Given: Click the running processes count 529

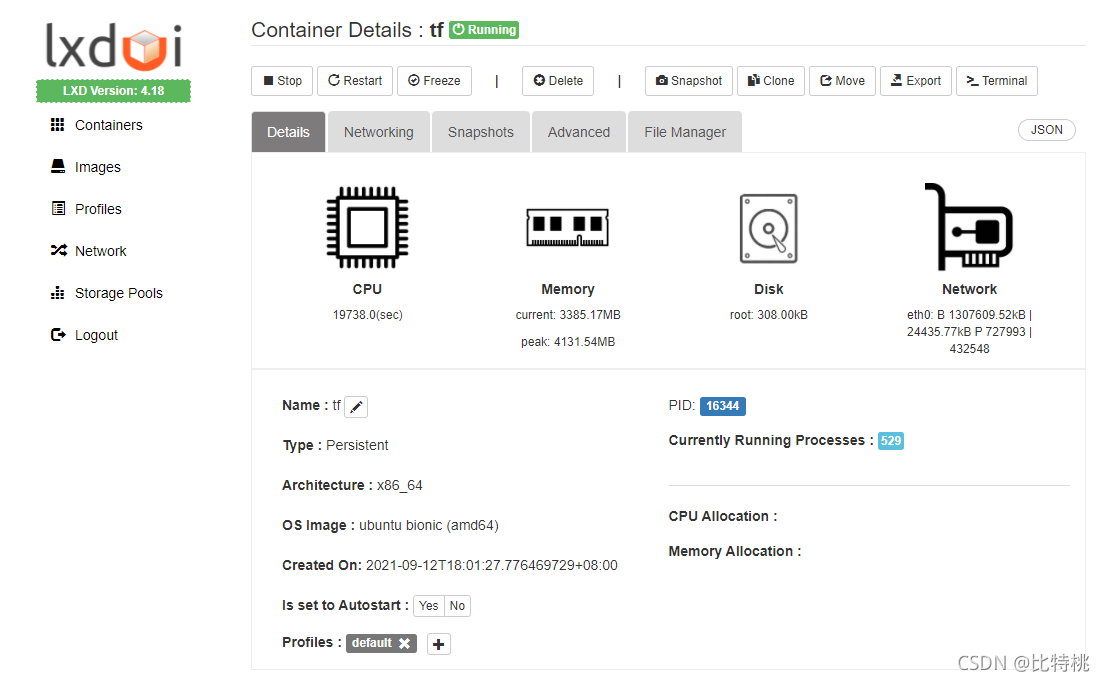Looking at the screenshot, I should (x=891, y=441).
